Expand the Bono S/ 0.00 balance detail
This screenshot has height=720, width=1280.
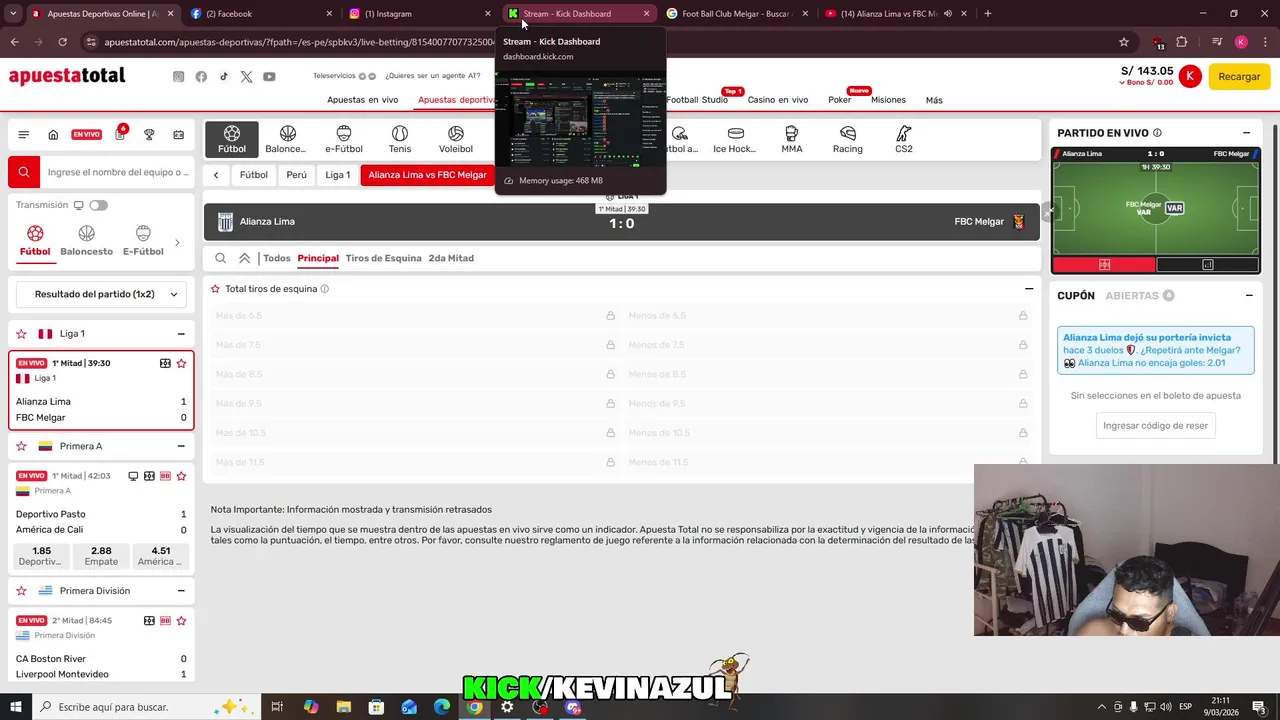click(1146, 83)
